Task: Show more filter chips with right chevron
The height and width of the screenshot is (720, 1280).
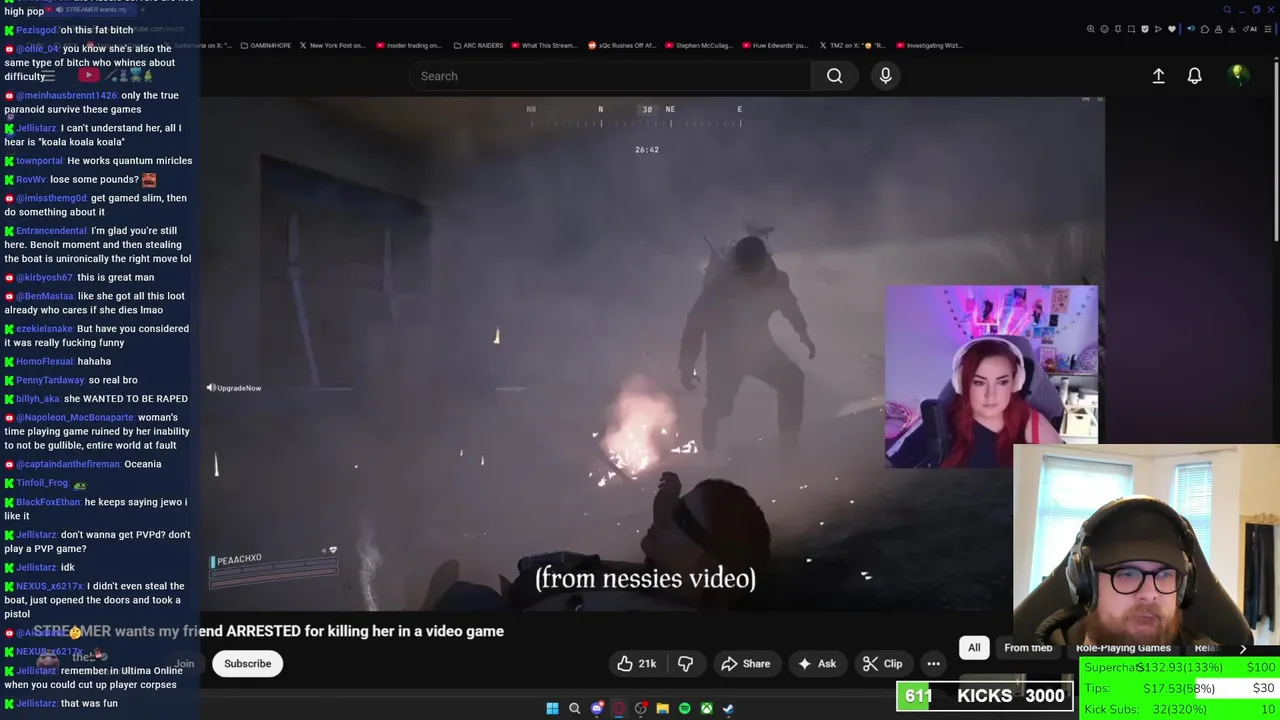Action: (1243, 648)
